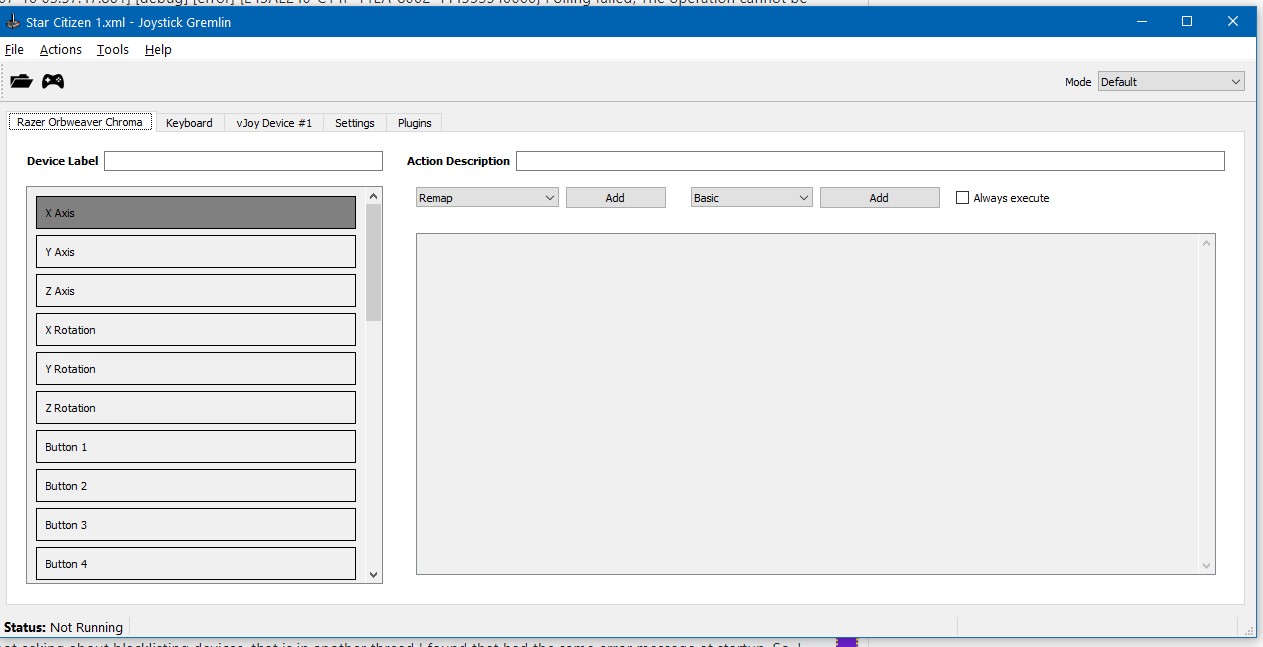Switch to the vJoy Device #1 tab
The width and height of the screenshot is (1263, 647).
(274, 123)
